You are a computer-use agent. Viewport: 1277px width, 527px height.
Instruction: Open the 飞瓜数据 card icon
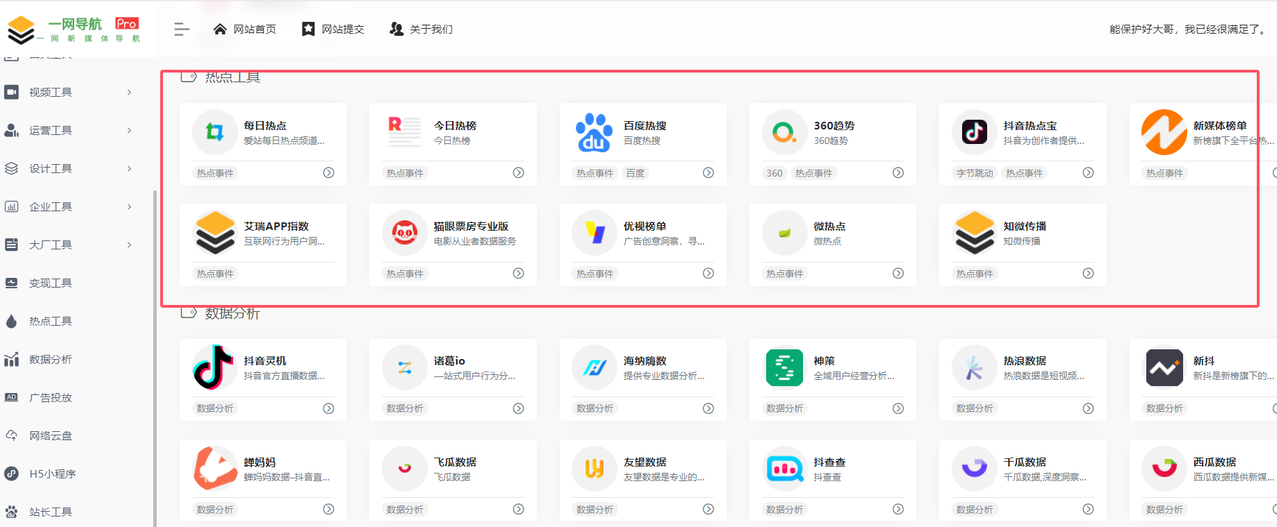[404, 469]
